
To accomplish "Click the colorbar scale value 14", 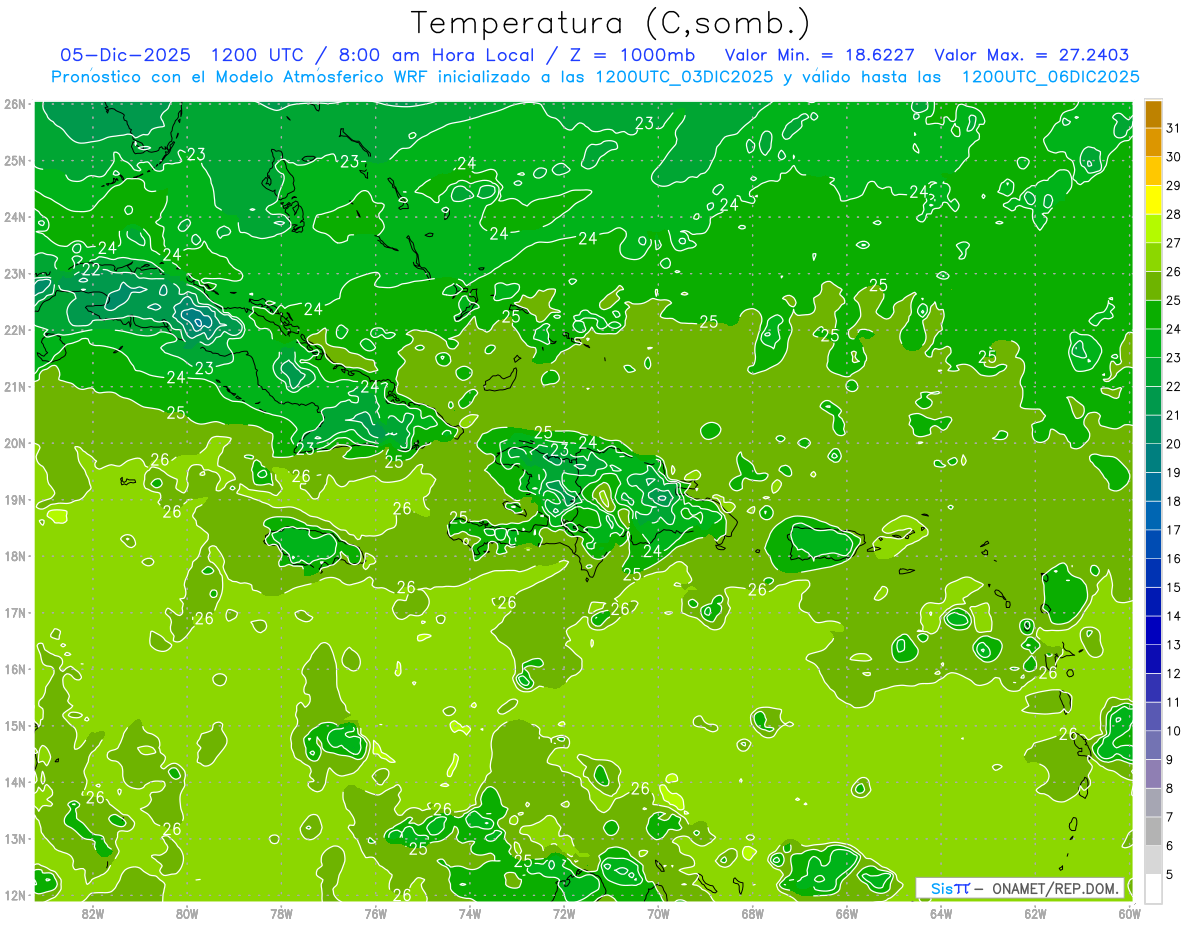I will [x=1173, y=616].
